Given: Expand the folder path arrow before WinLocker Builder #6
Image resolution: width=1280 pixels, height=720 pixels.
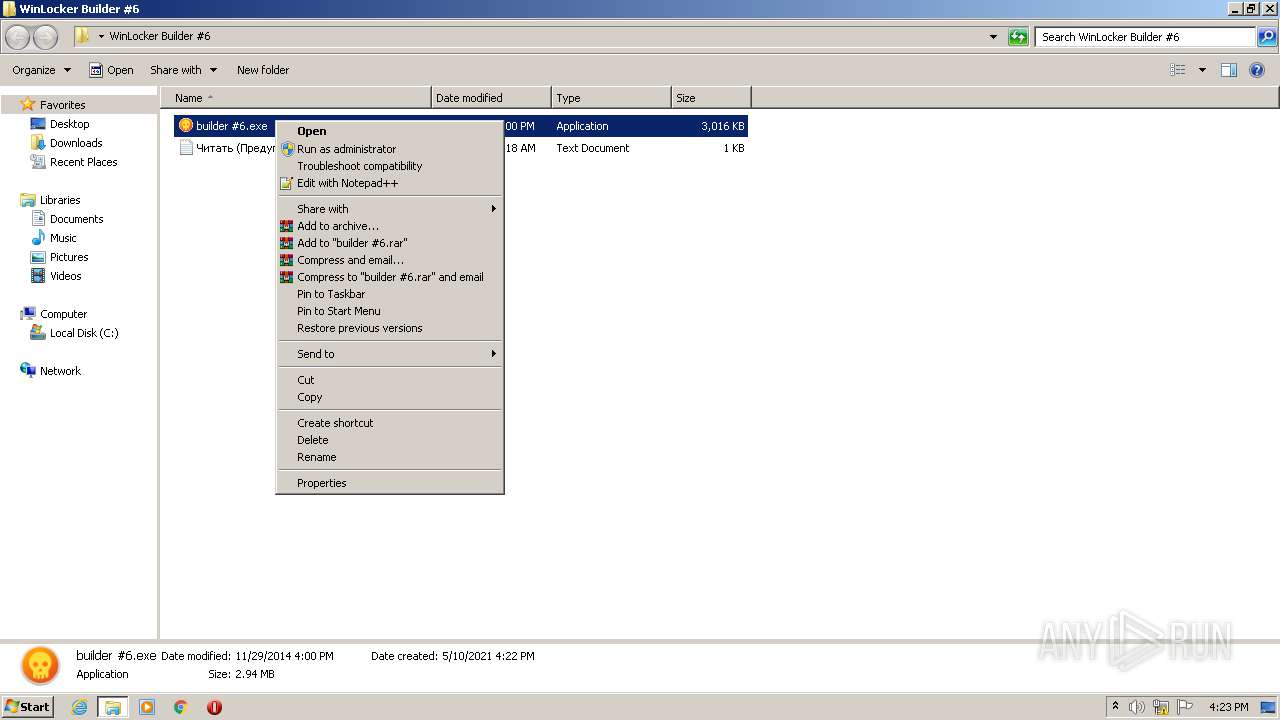Looking at the screenshot, I should pos(101,37).
